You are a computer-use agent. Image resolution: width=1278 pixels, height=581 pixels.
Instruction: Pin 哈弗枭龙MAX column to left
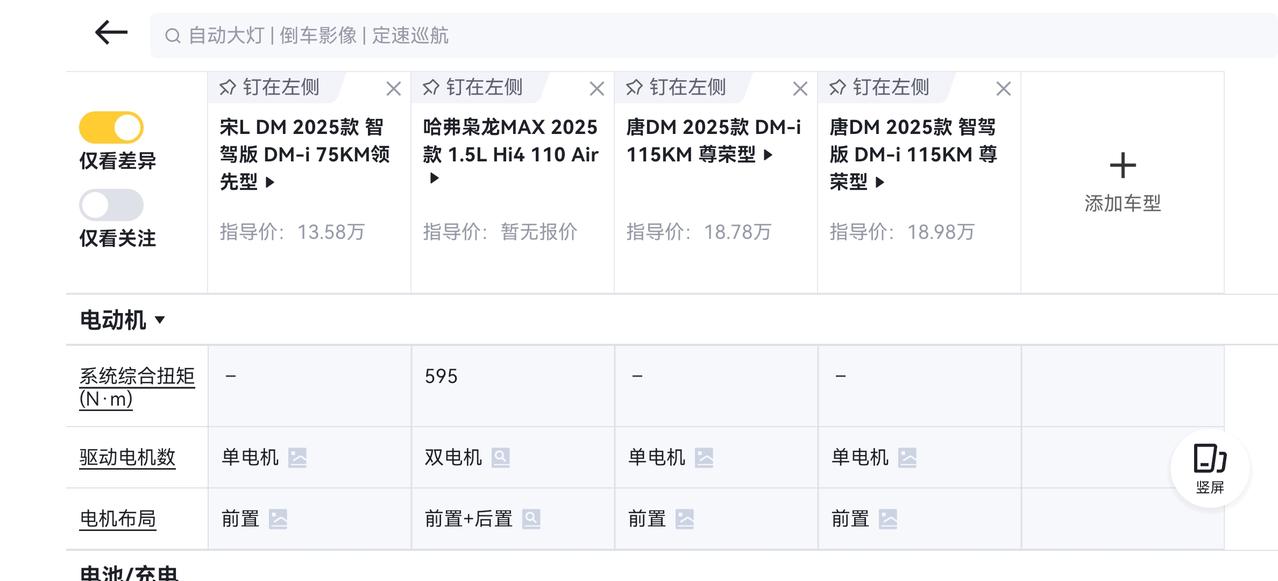tap(472, 87)
